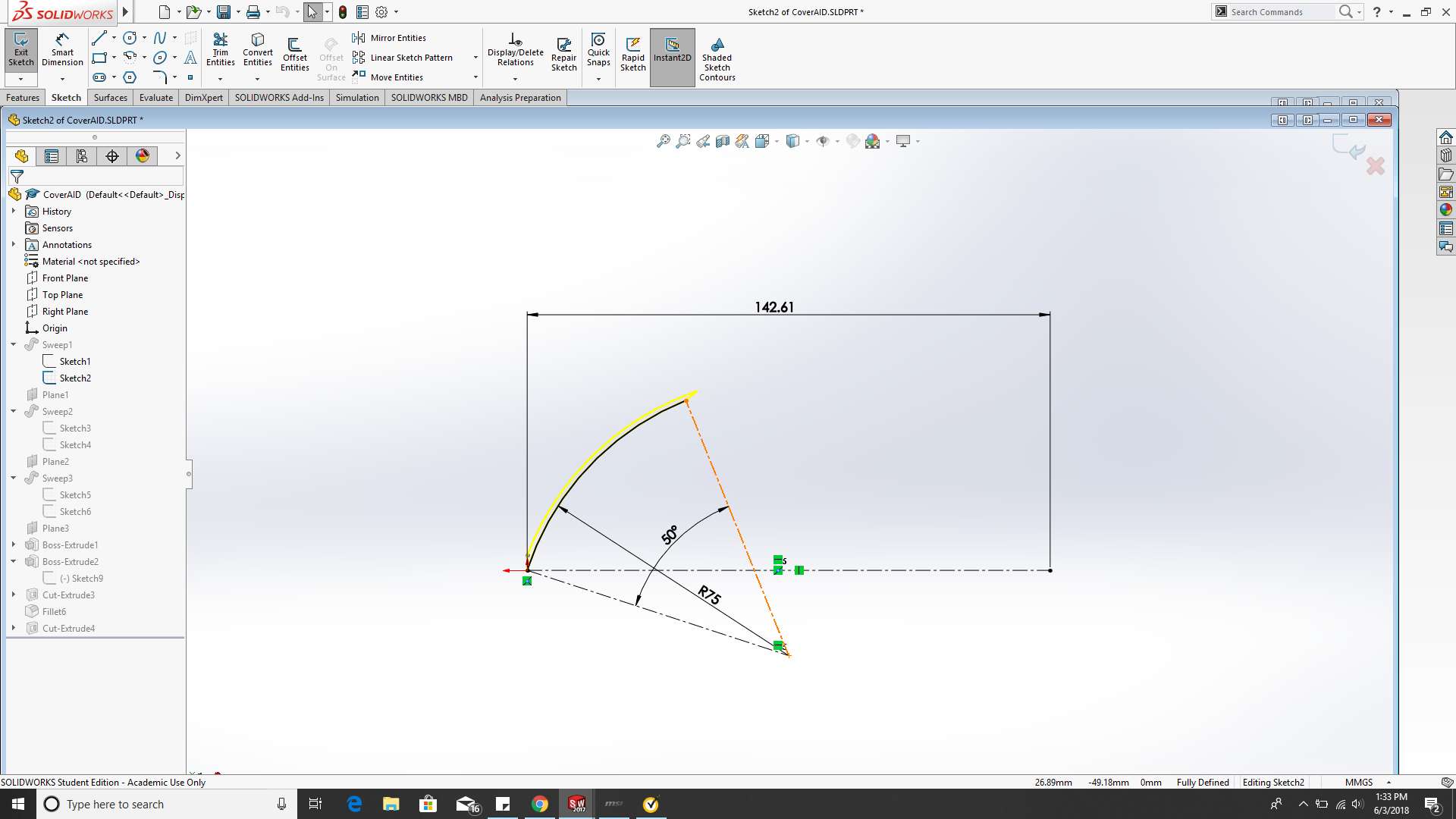Open Trim Entities dropdown arrow
1456x819 pixels.
coord(221,79)
